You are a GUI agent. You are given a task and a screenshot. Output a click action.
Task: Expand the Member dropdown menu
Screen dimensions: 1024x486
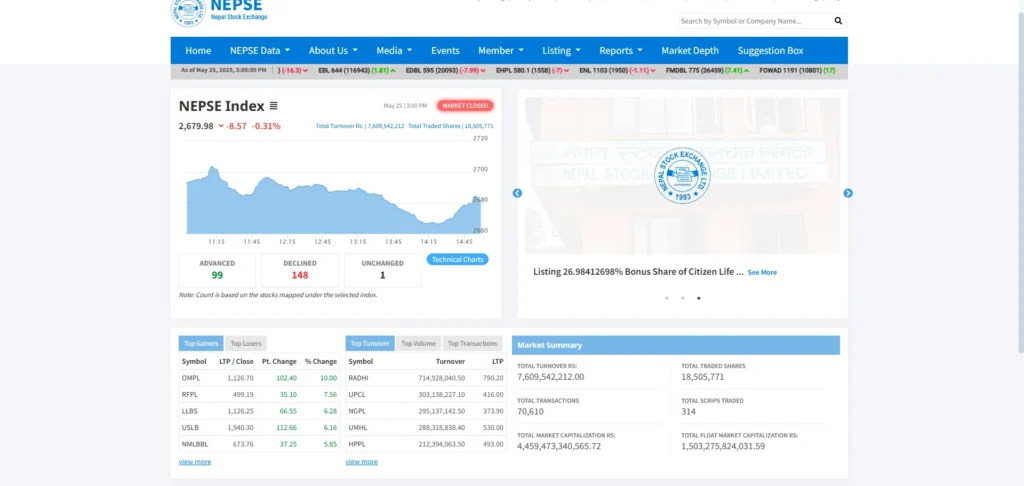[501, 50]
